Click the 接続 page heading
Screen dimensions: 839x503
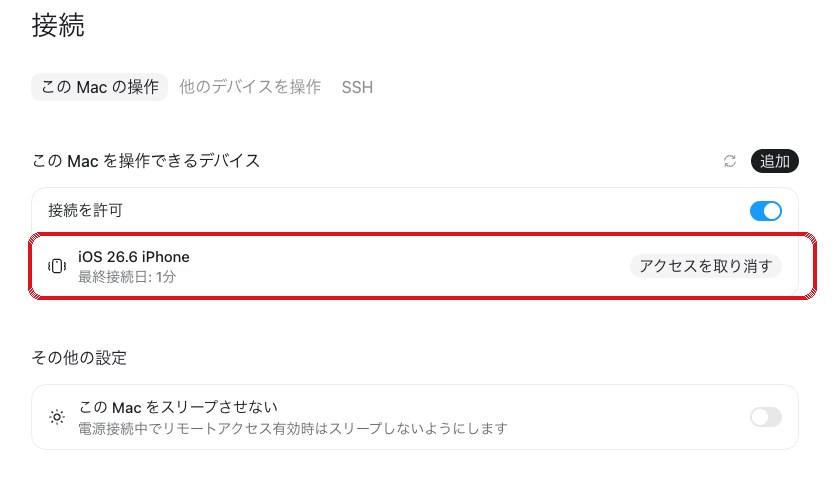coord(58,25)
